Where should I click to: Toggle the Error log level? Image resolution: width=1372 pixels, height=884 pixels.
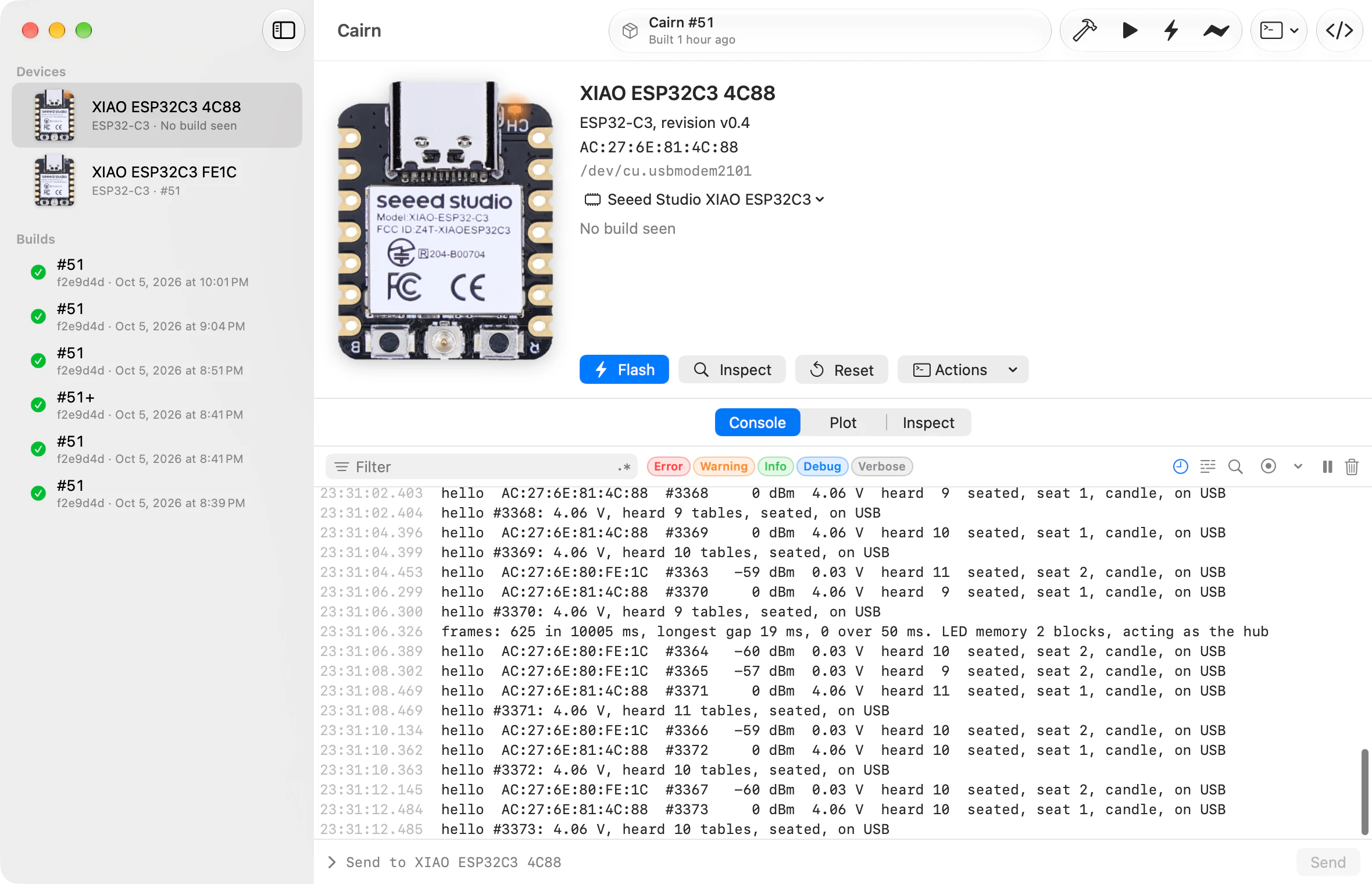tap(668, 466)
